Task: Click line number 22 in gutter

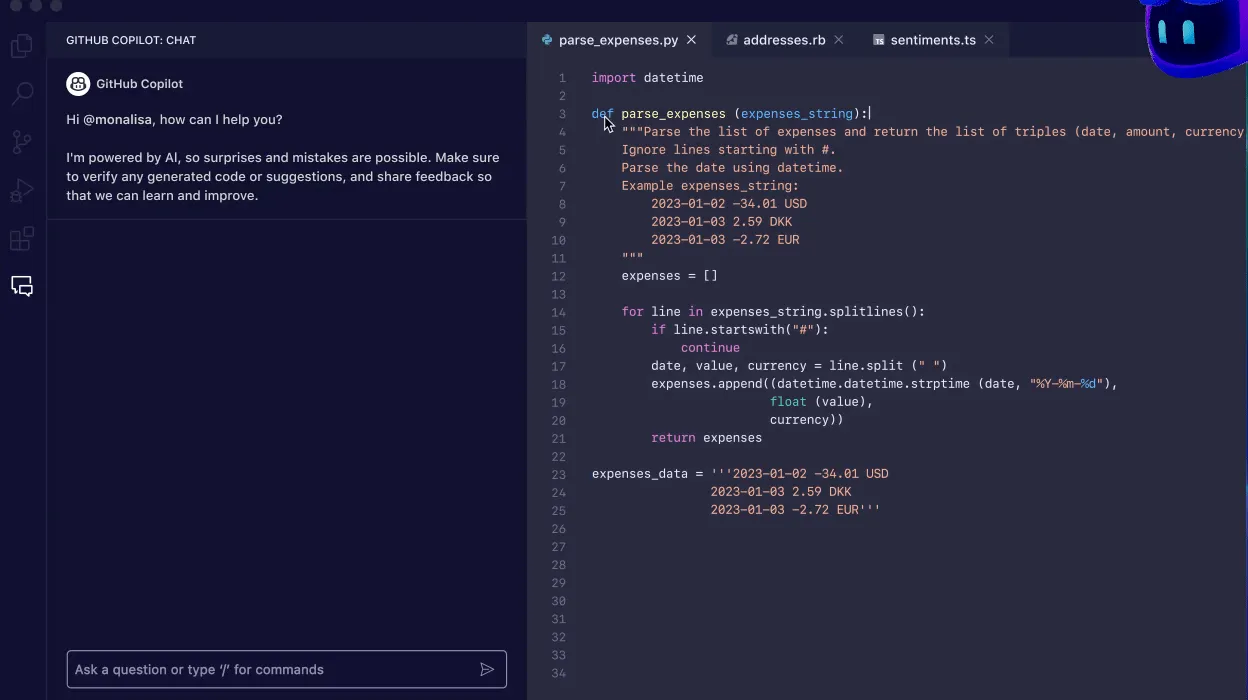Action: (558, 457)
